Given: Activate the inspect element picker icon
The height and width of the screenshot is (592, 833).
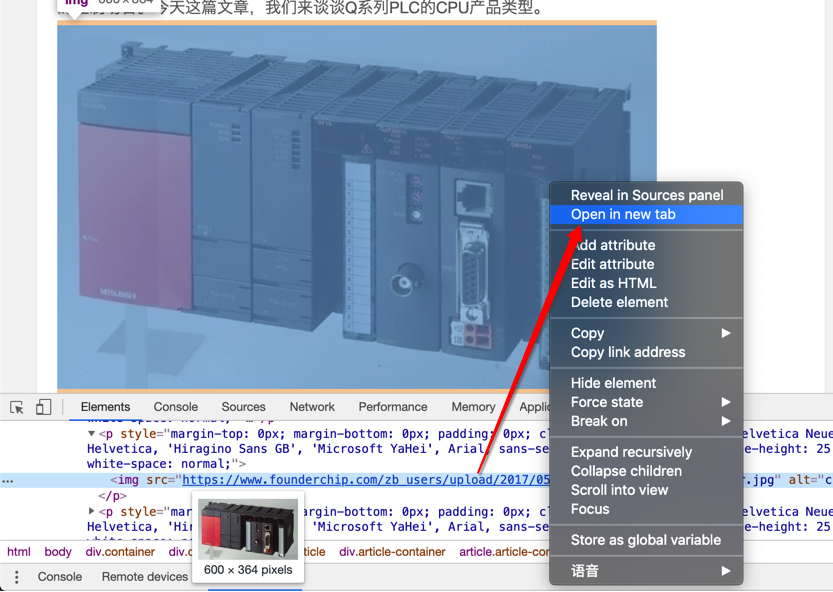Looking at the screenshot, I should coord(16,408).
